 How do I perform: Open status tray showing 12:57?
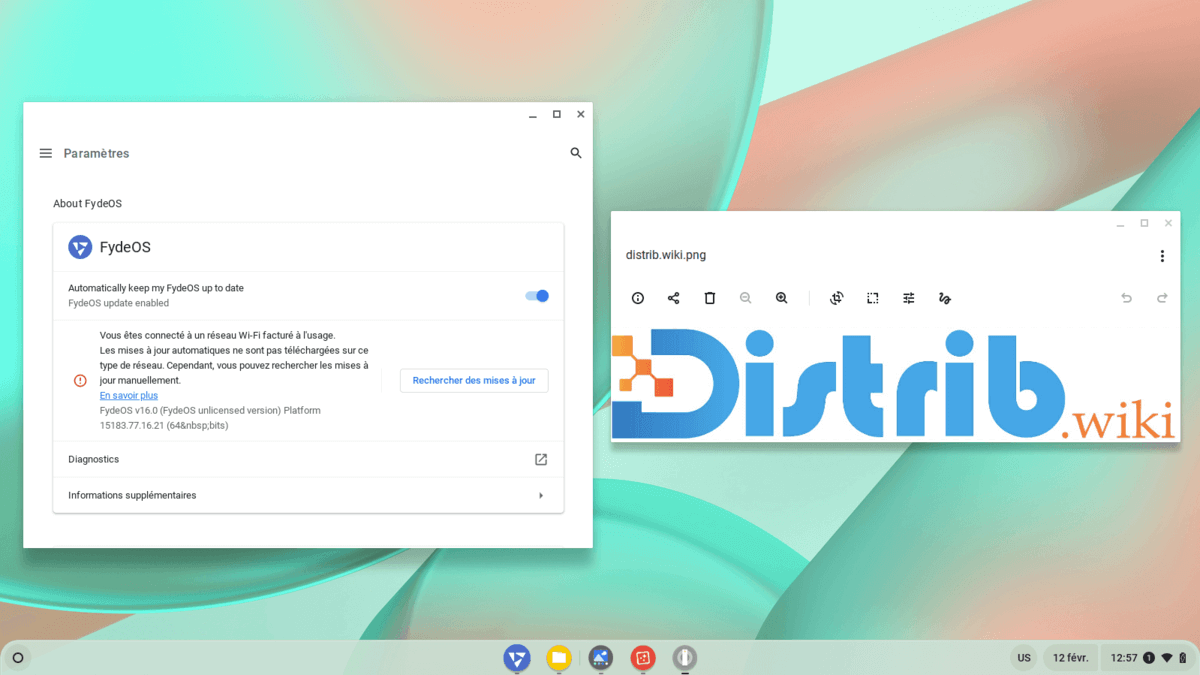pyautogui.click(x=1148, y=658)
